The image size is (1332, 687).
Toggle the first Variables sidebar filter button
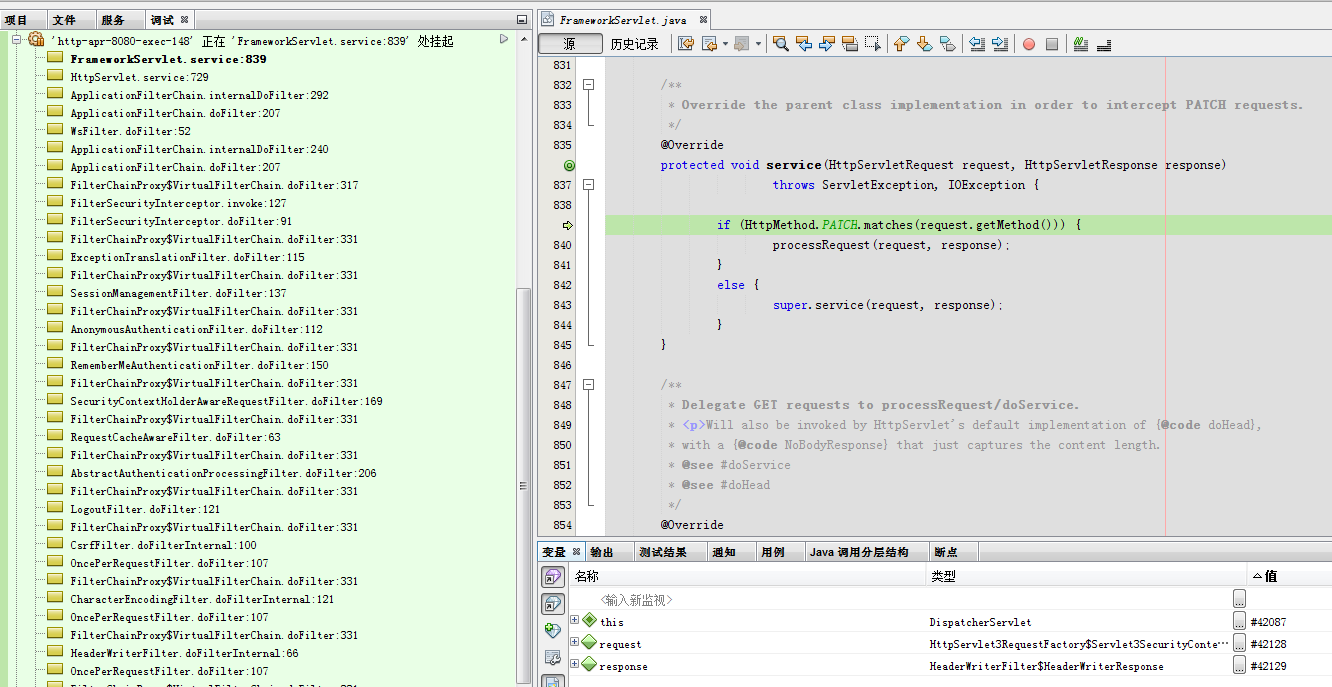(x=552, y=577)
